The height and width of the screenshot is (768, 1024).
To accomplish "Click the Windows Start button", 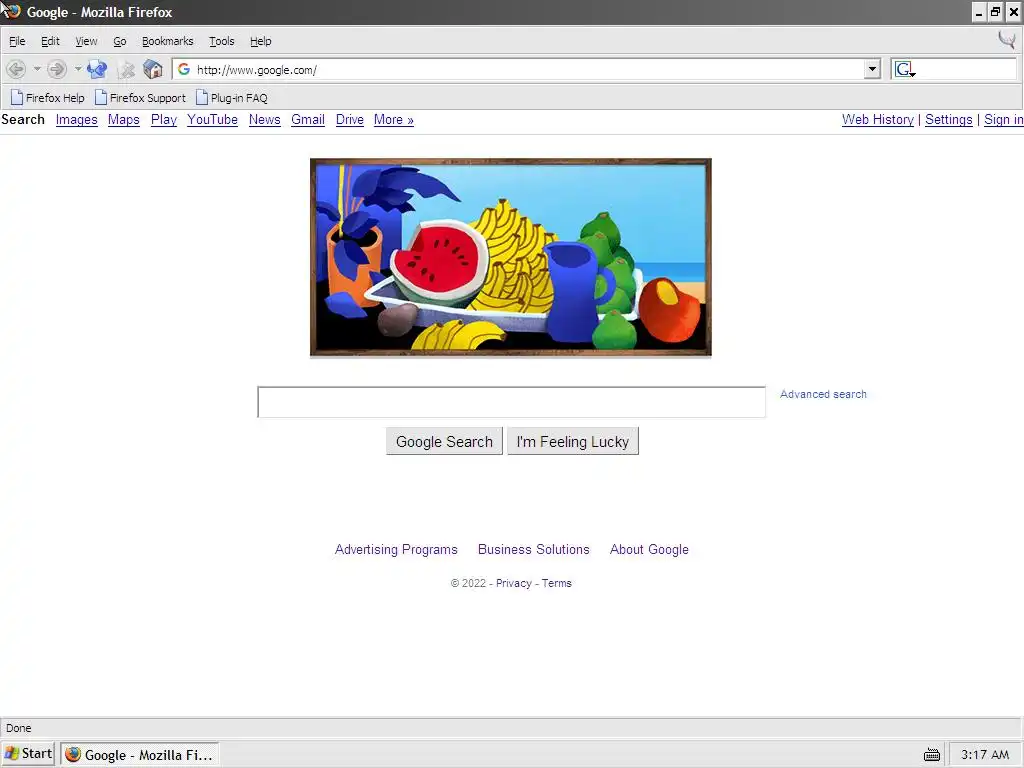I will click(x=28, y=754).
